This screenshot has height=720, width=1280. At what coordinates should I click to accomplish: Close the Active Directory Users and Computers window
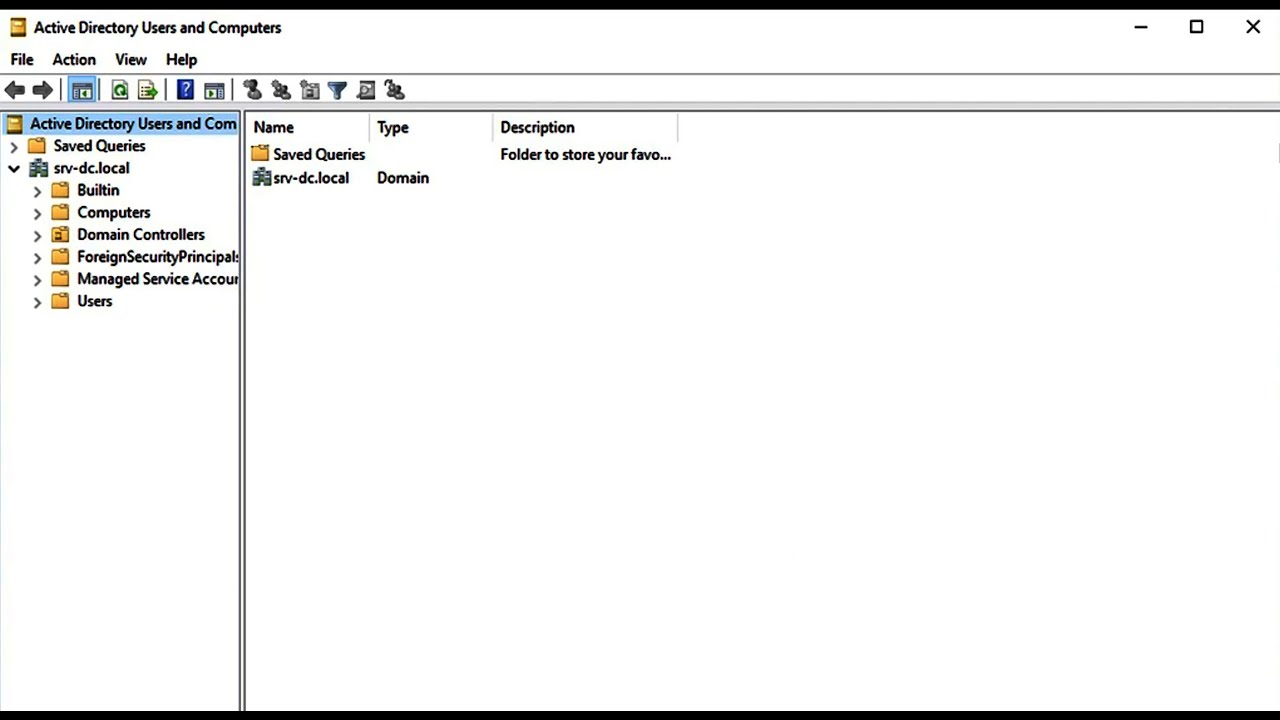click(1253, 27)
